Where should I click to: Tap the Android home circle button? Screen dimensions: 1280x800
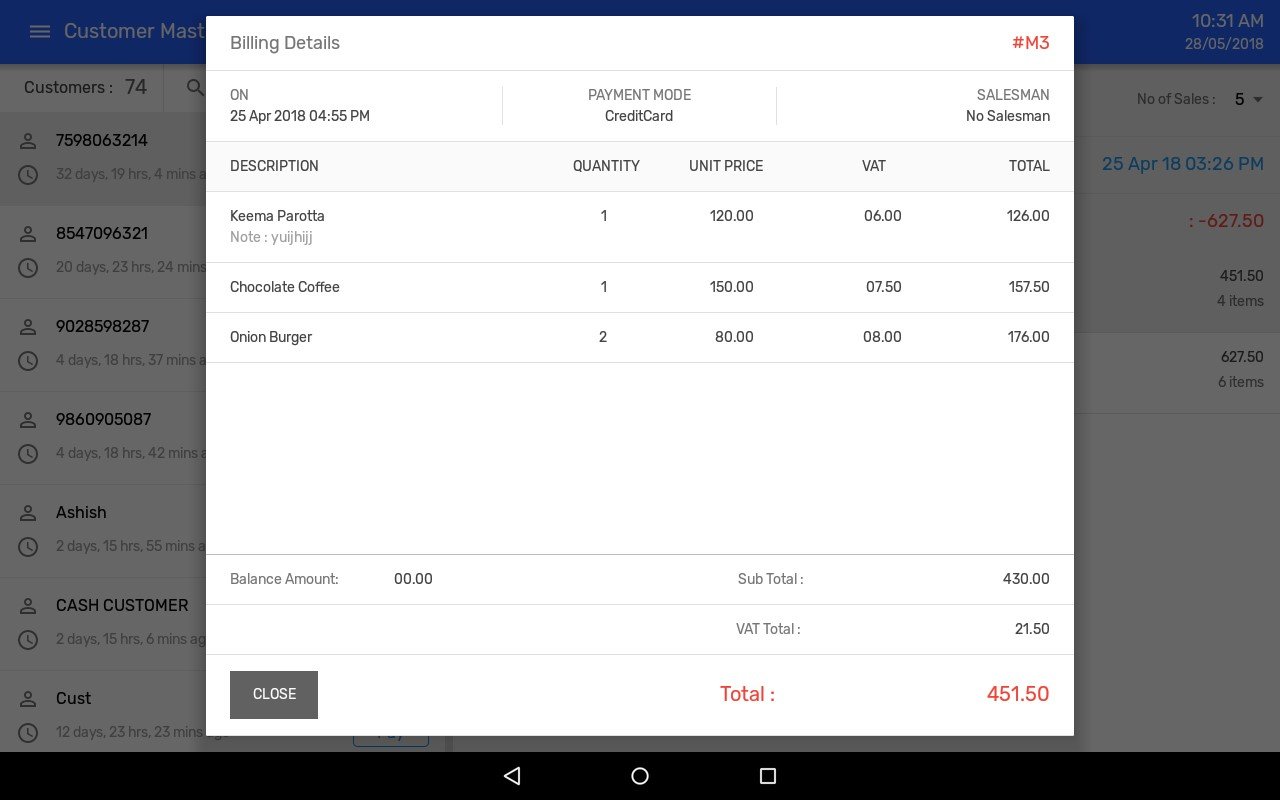click(640, 776)
